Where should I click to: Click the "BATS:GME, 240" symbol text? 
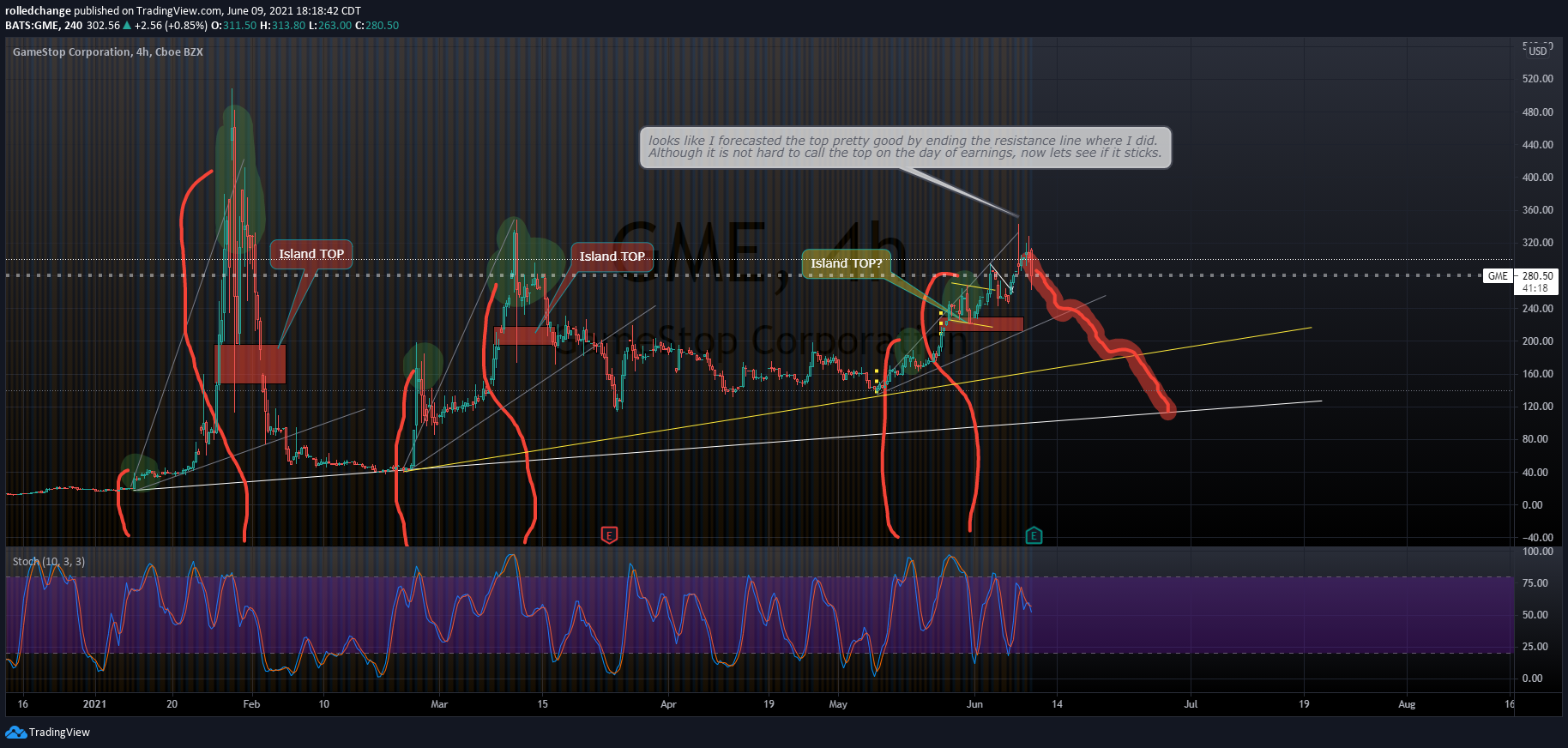pyautogui.click(x=44, y=26)
